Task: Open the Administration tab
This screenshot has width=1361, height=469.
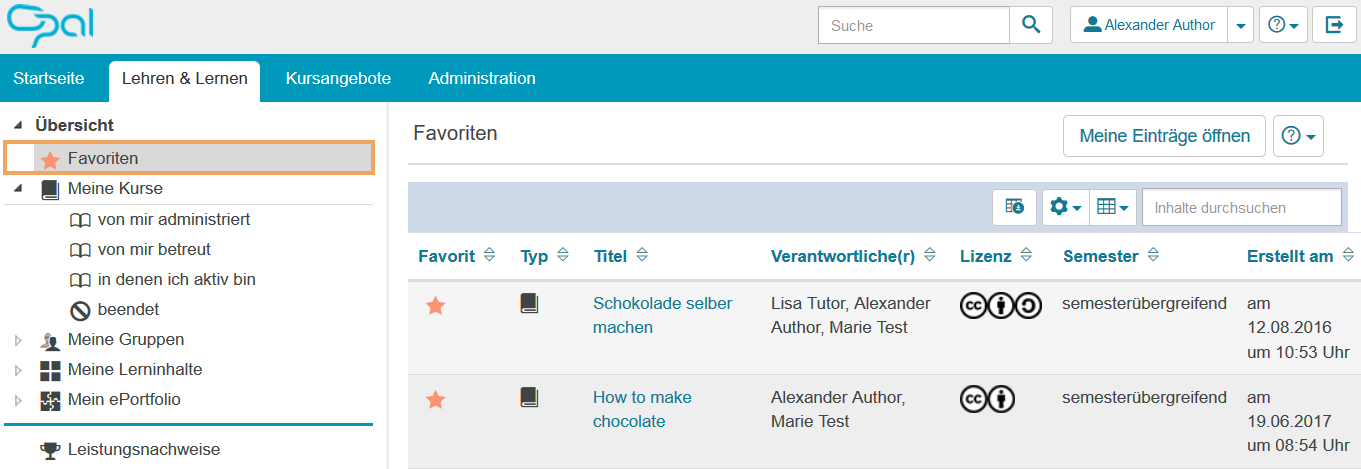Action: (x=482, y=78)
